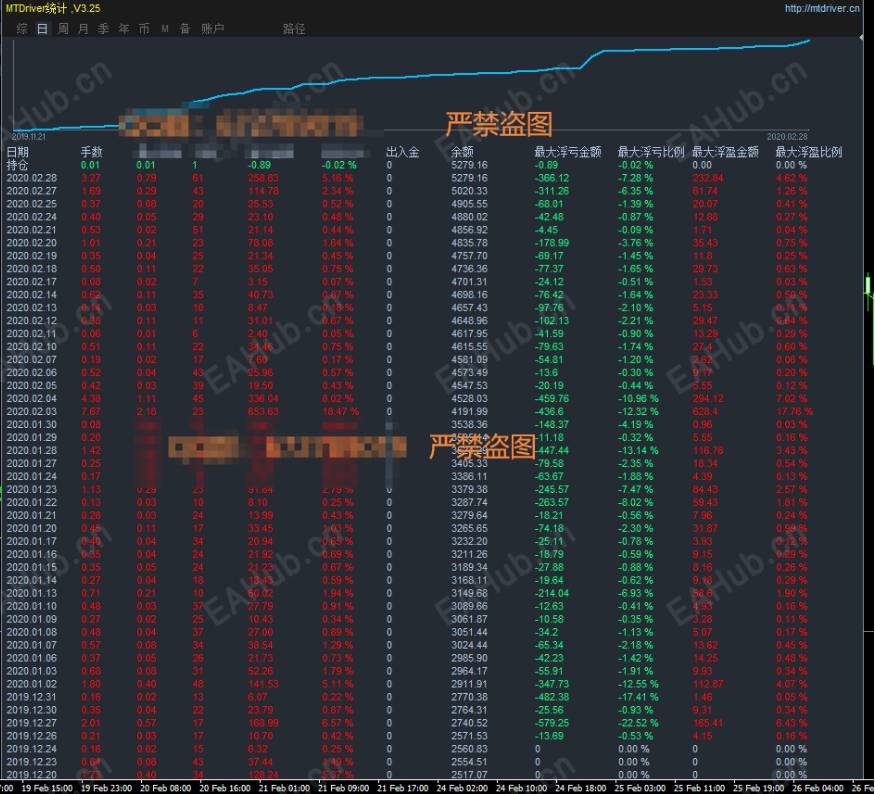Click chart end date label 2020.02.28
This screenshot has width=875, height=794.
pyautogui.click(x=787, y=137)
